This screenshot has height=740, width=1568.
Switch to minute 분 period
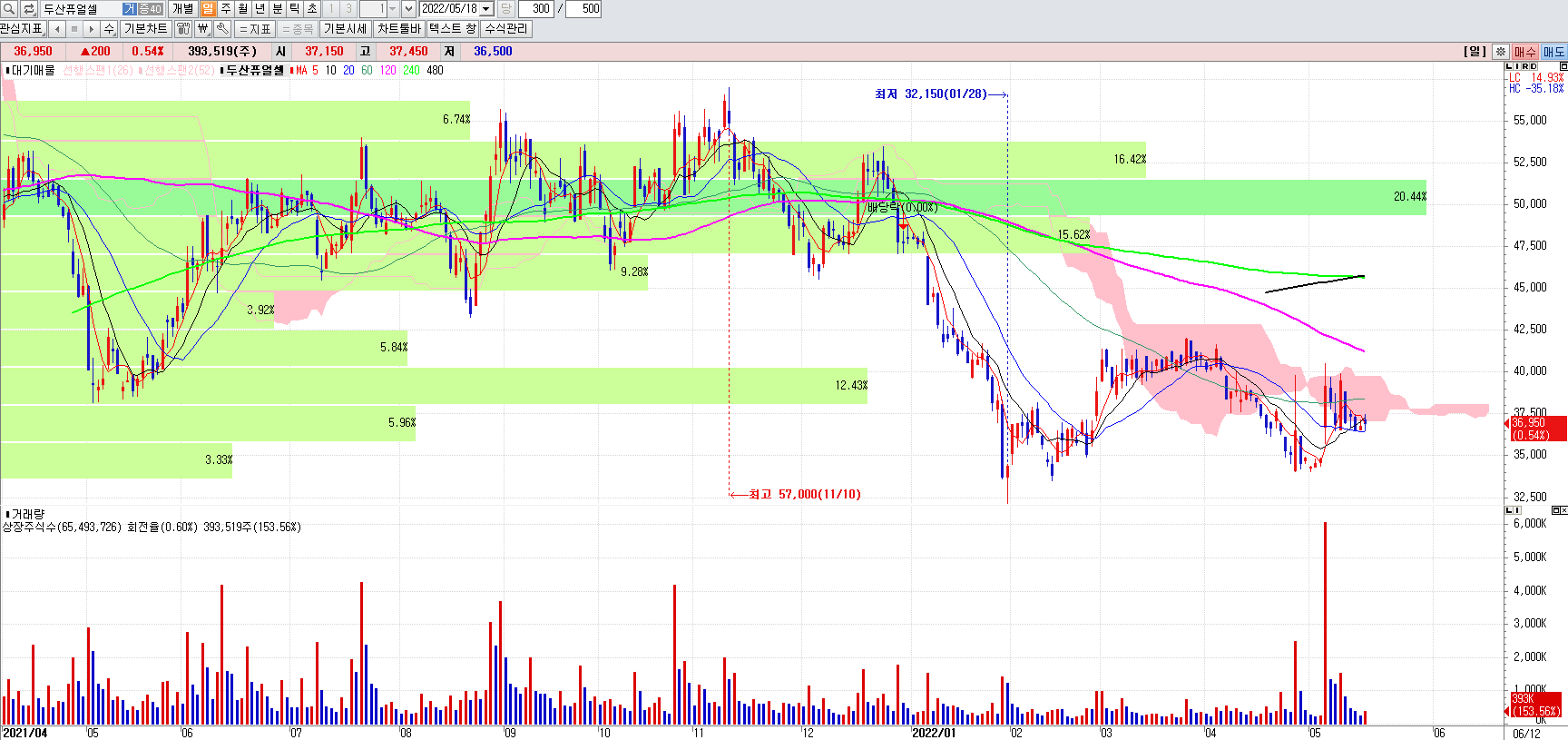pyautogui.click(x=278, y=9)
